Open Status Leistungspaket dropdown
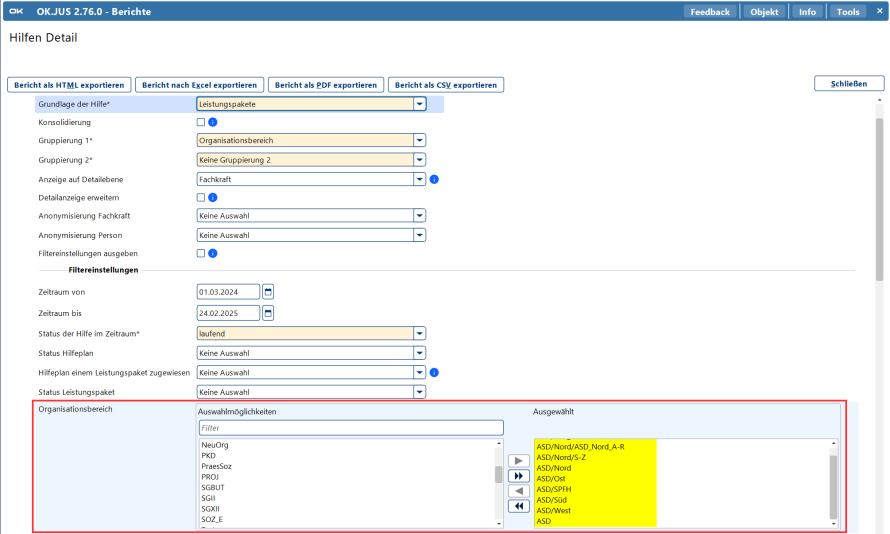The width and height of the screenshot is (890, 534). coord(419,392)
